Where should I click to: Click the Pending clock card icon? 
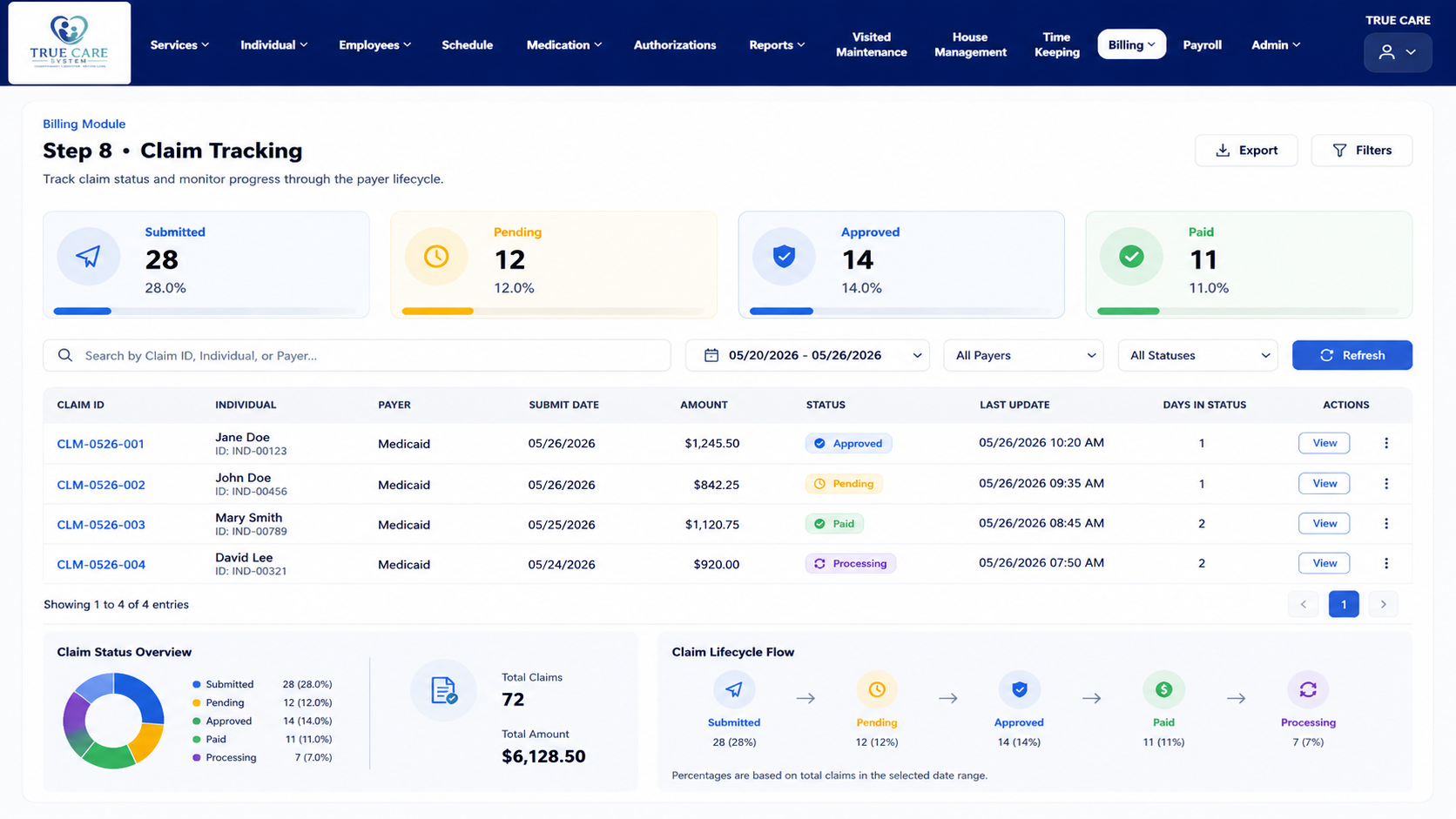(436, 256)
